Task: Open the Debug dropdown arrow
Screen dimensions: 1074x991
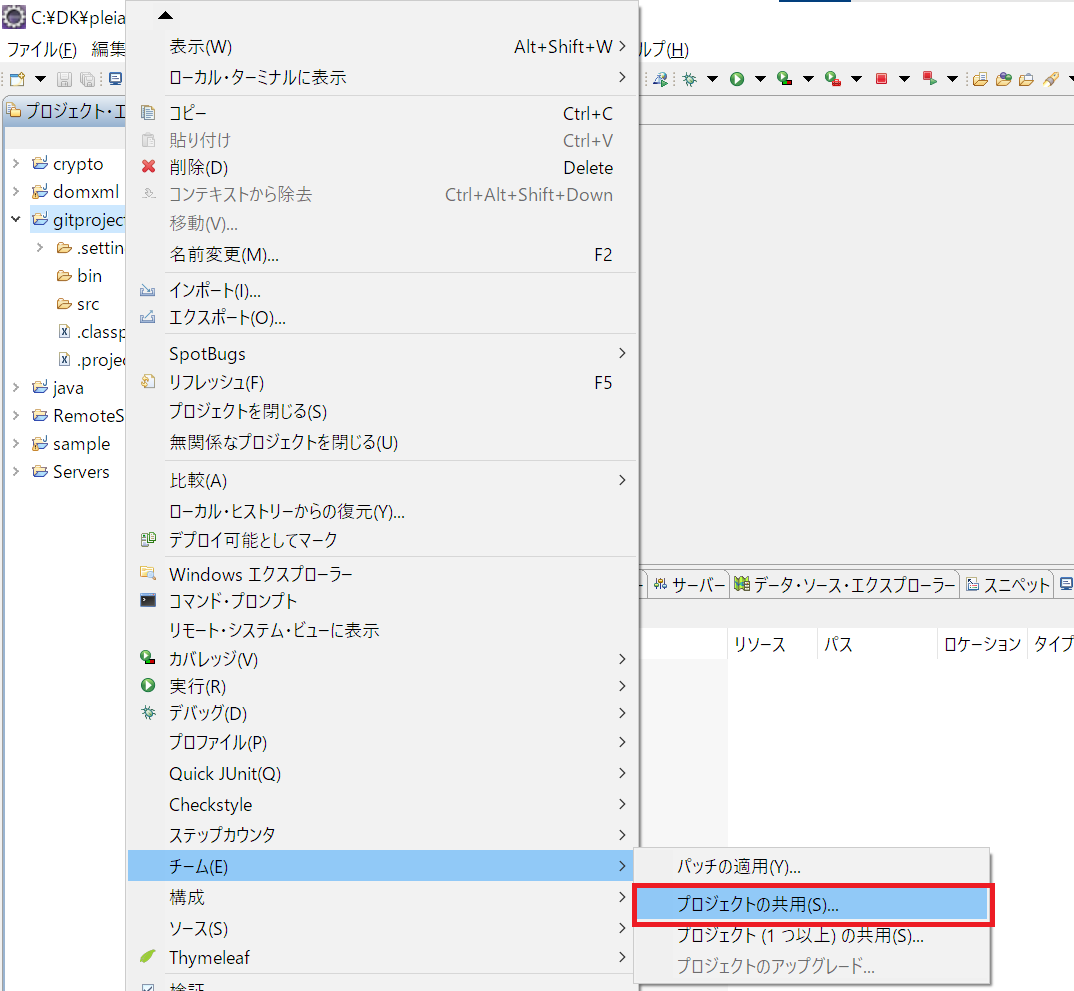Action: click(x=712, y=79)
